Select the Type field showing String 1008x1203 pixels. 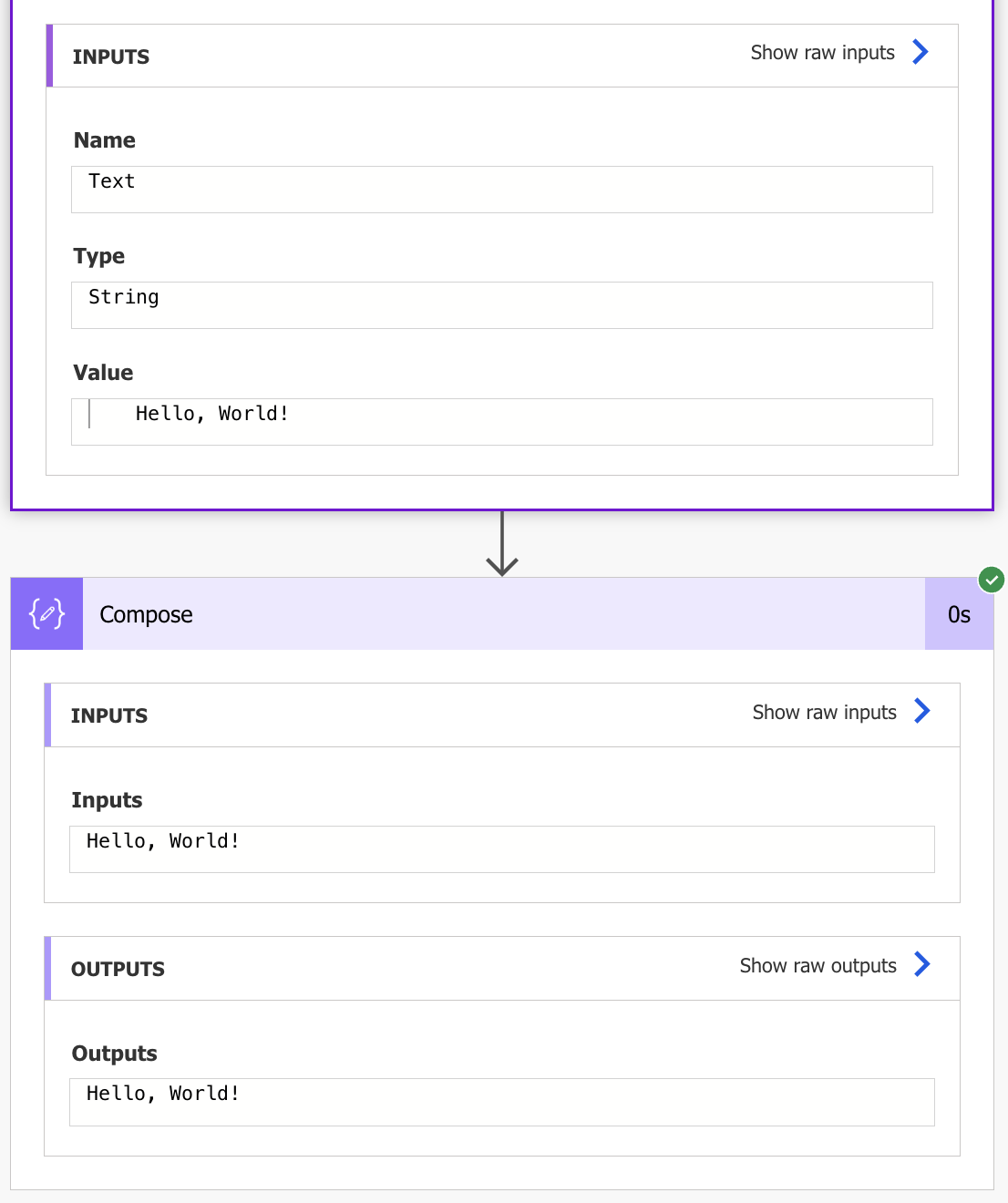pos(502,304)
